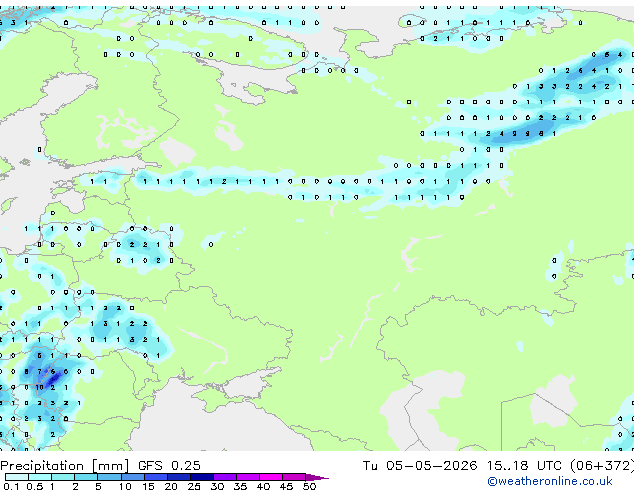
Task: Click the legend label '40'
Action: coord(263,486)
